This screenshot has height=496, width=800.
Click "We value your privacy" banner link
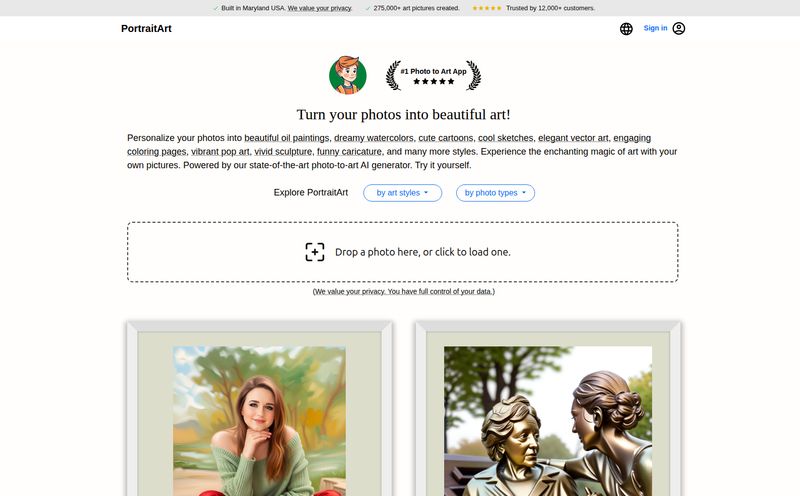321,8
